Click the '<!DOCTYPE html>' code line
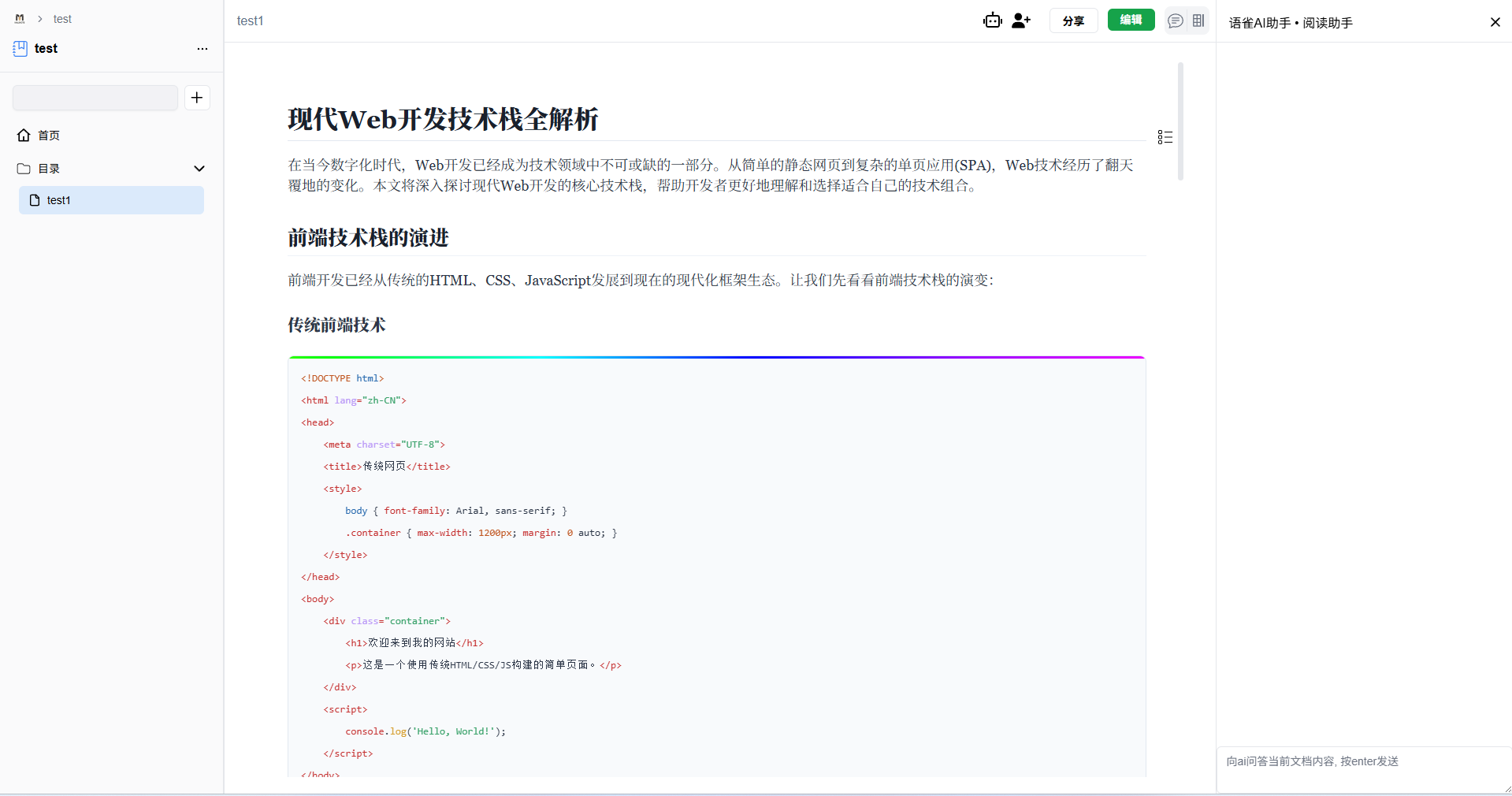1512x796 pixels. click(342, 378)
